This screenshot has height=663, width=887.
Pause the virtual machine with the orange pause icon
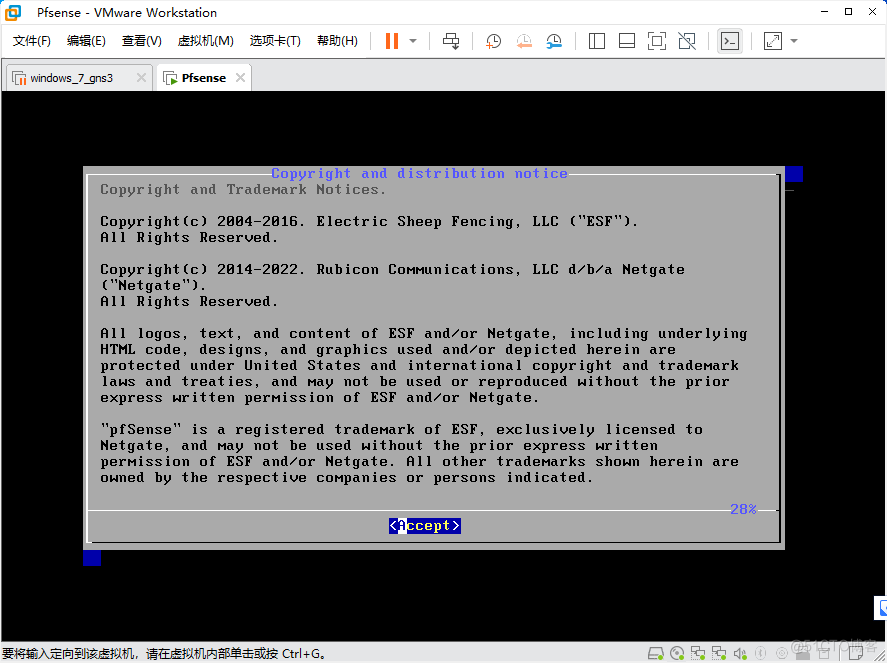coord(391,41)
